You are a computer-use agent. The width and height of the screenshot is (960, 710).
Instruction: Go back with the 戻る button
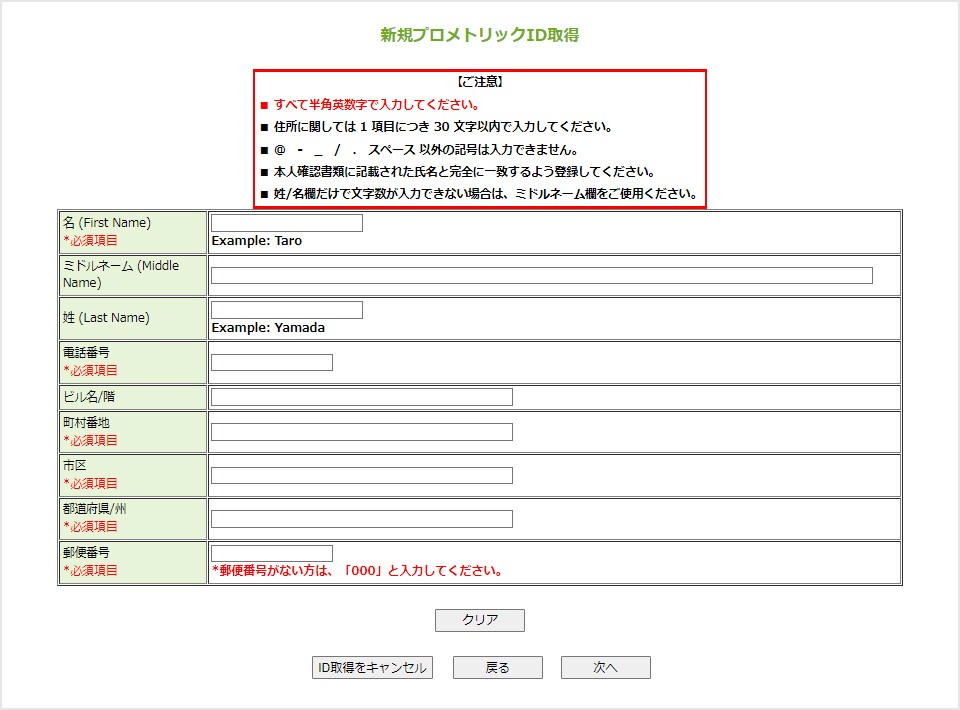(x=498, y=668)
